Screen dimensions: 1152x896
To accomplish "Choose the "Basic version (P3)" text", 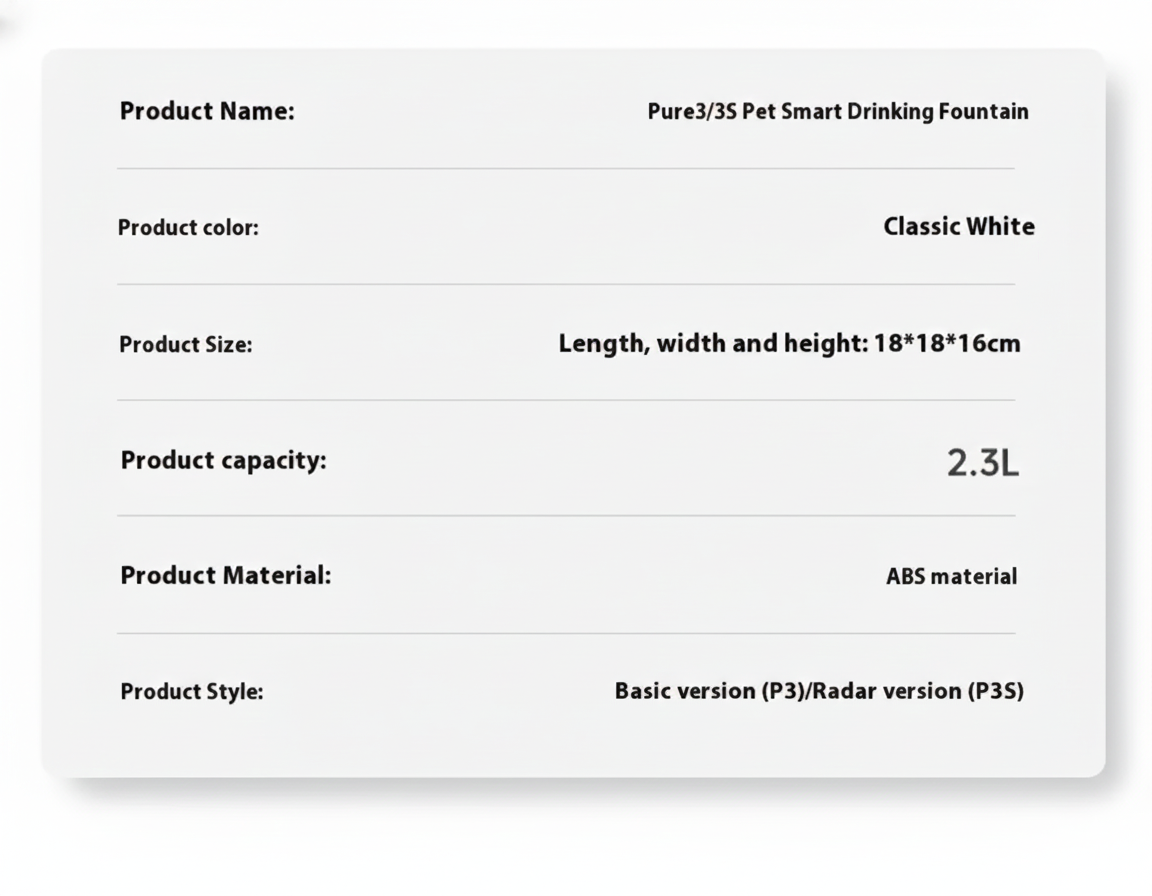I will click(709, 691).
